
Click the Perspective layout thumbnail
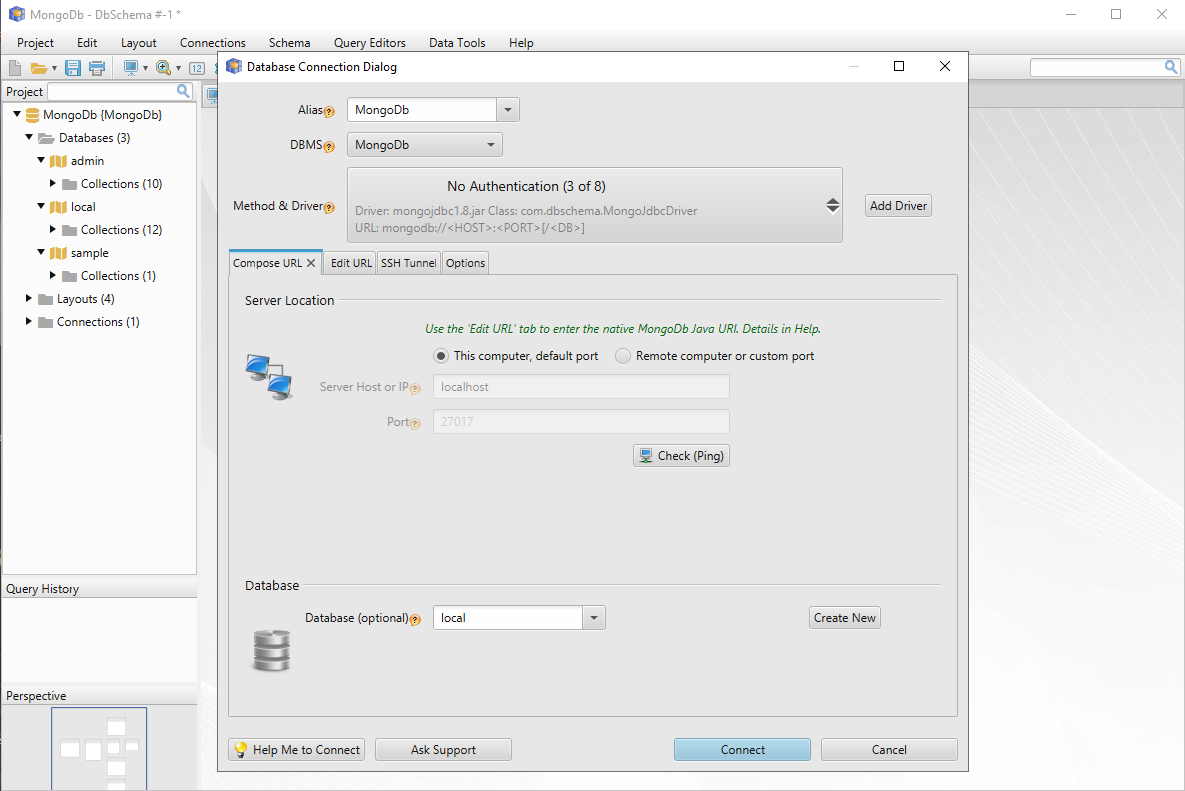99,749
